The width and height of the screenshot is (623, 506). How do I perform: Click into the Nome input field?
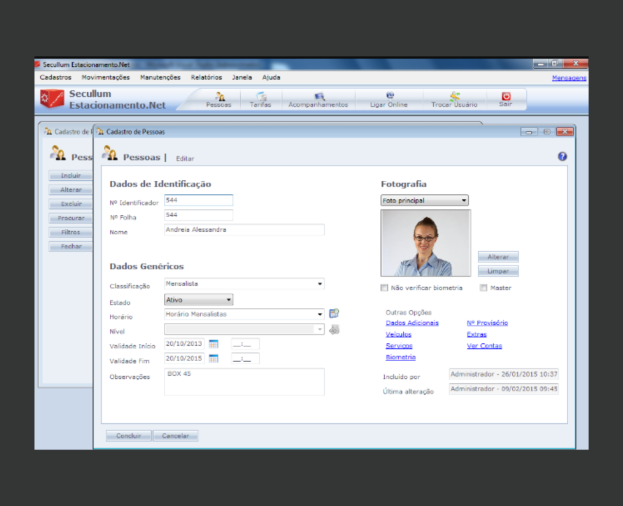(244, 230)
